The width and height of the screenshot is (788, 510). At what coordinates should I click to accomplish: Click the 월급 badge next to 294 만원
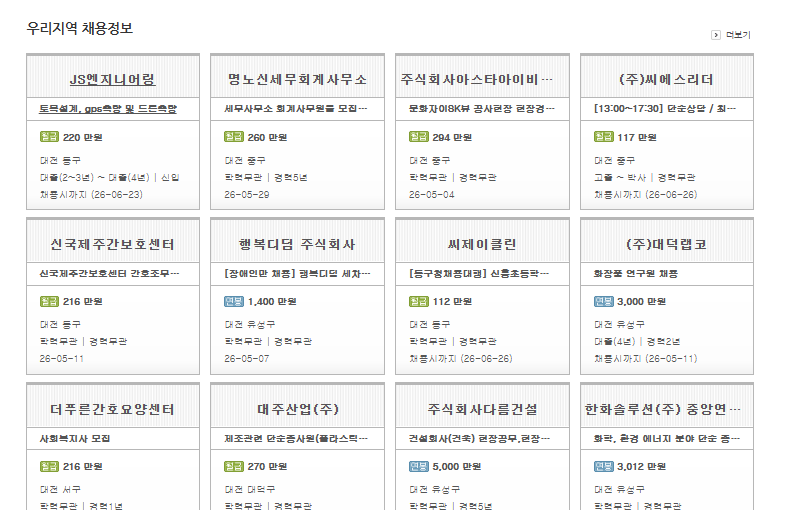tap(419, 137)
